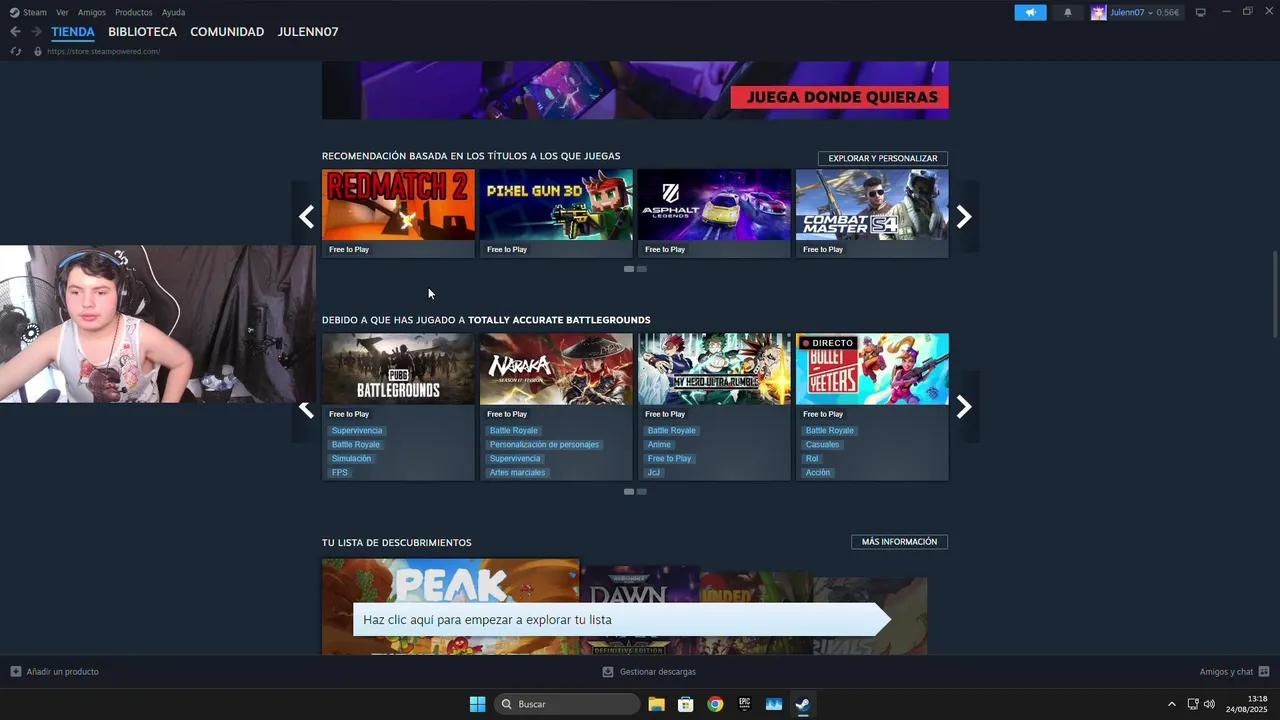Click the Steam taskbar icon
Screen dimensions: 1280x720
coord(802,704)
